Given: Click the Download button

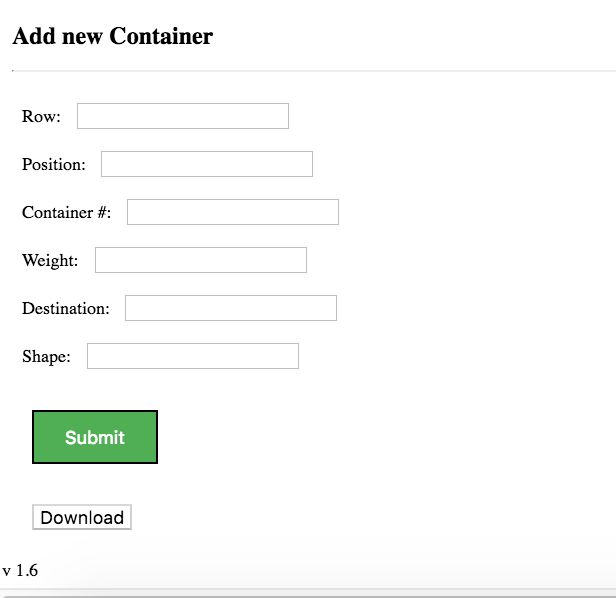Looking at the screenshot, I should (82, 517).
